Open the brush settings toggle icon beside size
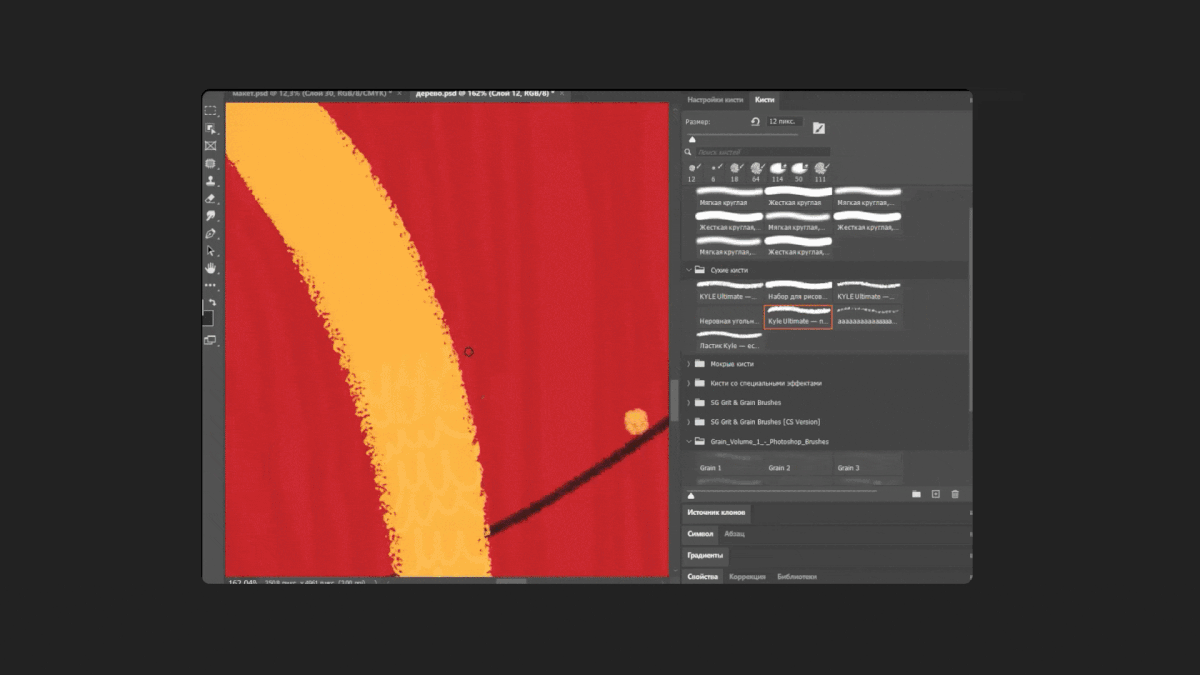Image resolution: width=1200 pixels, height=675 pixels. click(x=819, y=128)
